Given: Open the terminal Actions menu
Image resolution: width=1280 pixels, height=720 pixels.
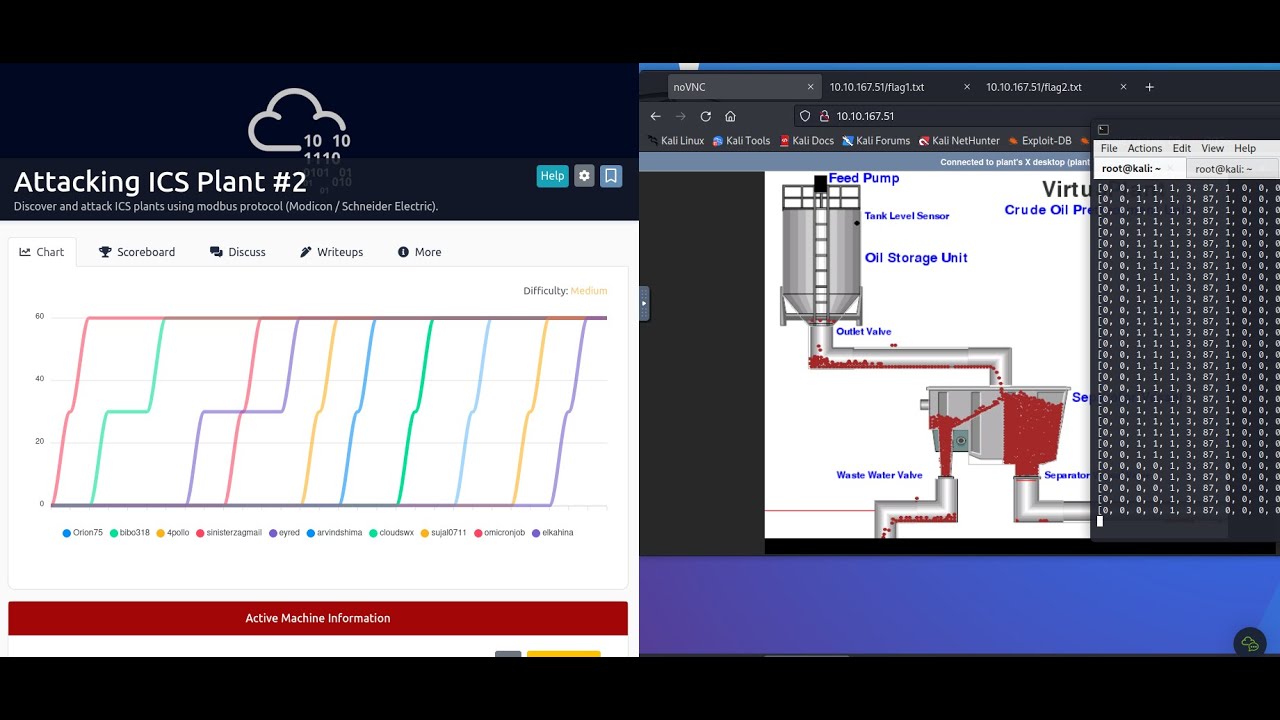Looking at the screenshot, I should 1145,148.
